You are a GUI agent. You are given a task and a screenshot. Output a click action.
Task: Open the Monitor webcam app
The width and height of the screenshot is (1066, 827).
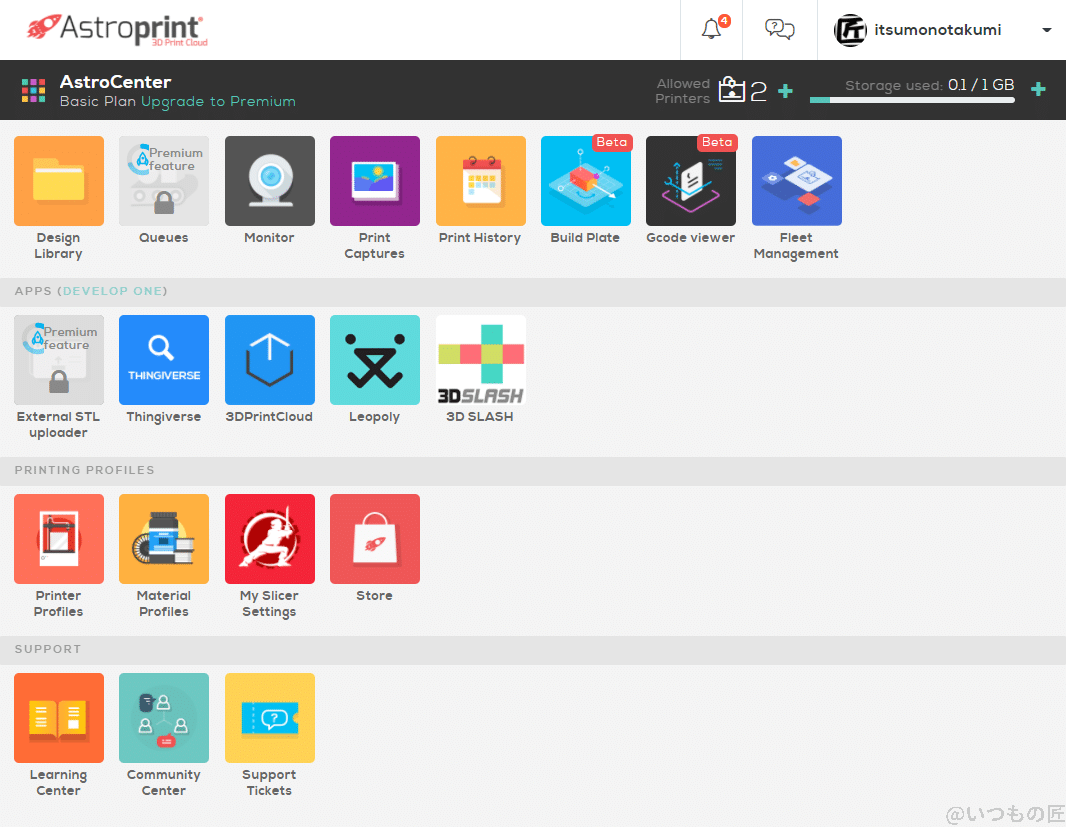(x=269, y=181)
